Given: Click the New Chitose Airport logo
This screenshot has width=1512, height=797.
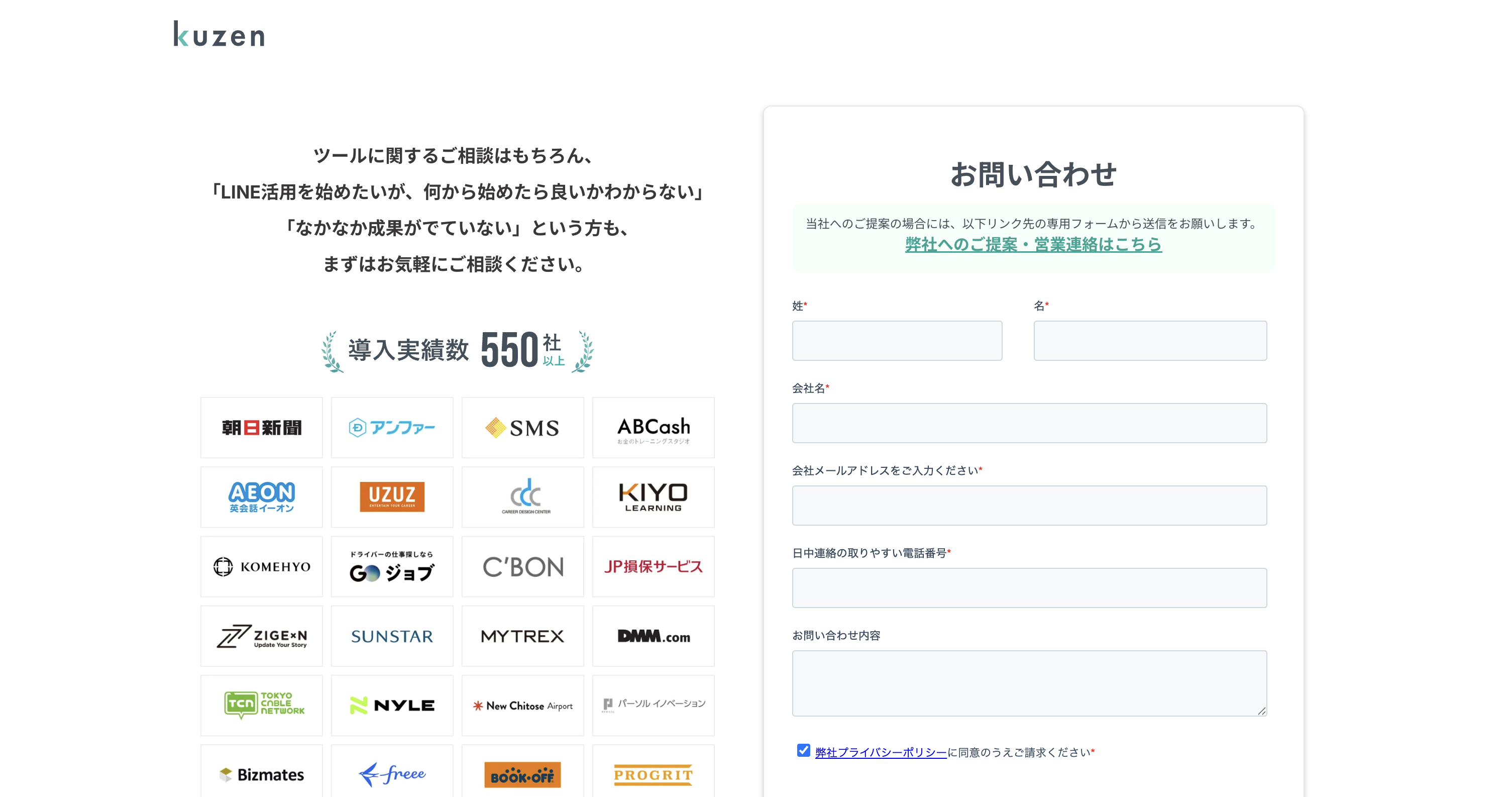Looking at the screenshot, I should (523, 706).
